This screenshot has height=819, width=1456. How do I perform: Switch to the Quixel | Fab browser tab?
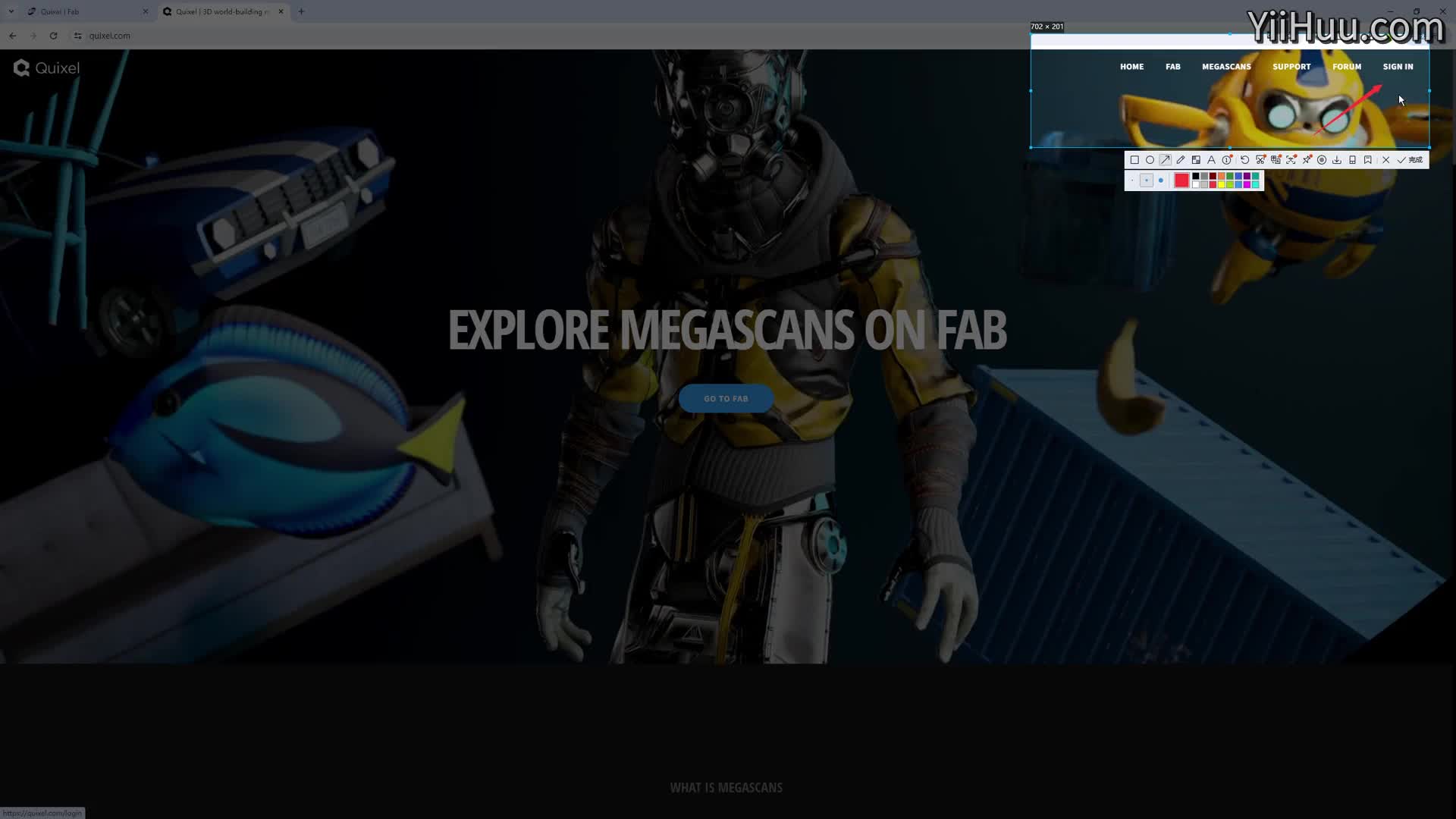pyautogui.click(x=83, y=11)
